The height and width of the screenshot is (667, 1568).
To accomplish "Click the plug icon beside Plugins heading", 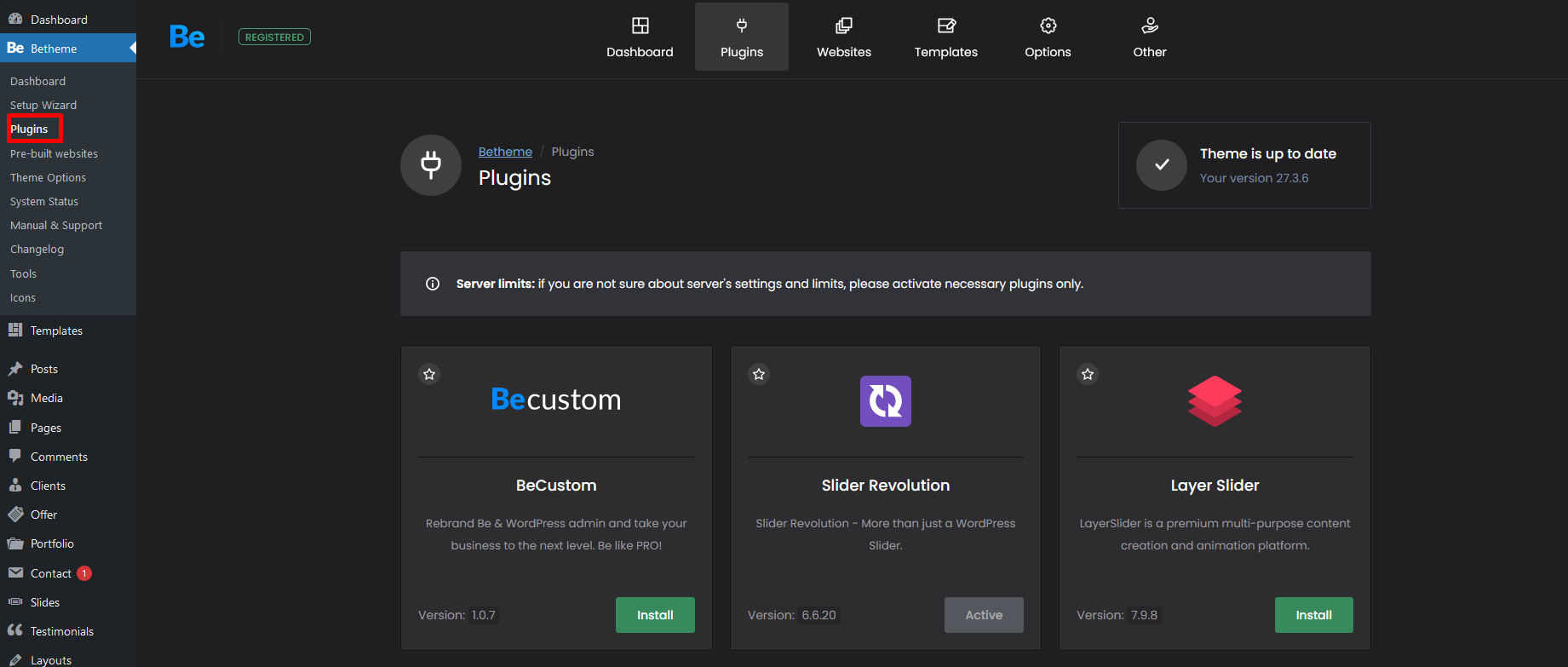I will point(431,165).
